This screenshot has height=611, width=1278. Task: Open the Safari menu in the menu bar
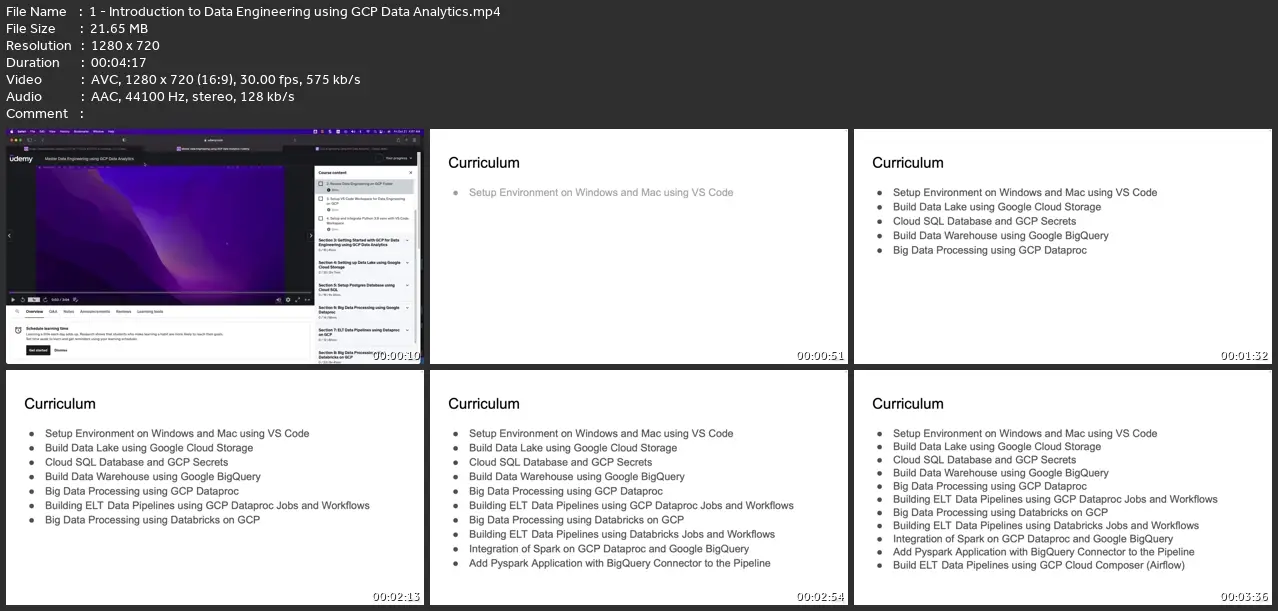pyautogui.click(x=22, y=131)
